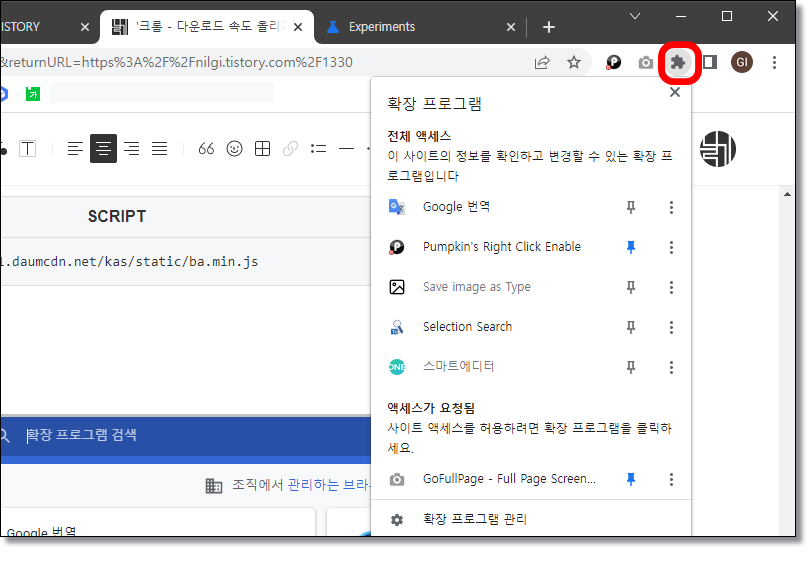Click GoFullPage - Full Page Screen entry
Screen dimensions: 808x564
click(x=509, y=479)
